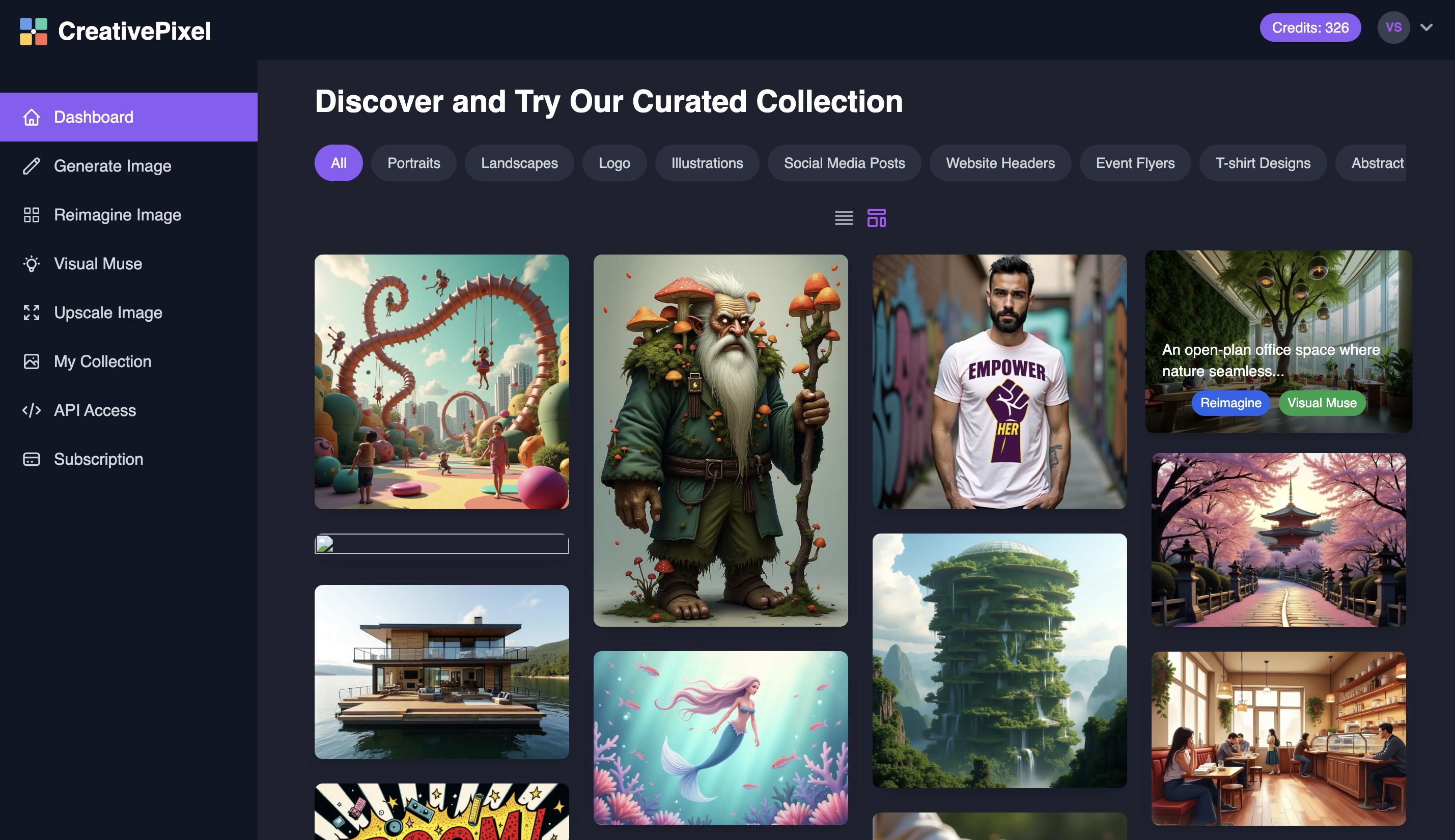
Task: Click the Reimagine Image sidebar icon
Action: [31, 214]
